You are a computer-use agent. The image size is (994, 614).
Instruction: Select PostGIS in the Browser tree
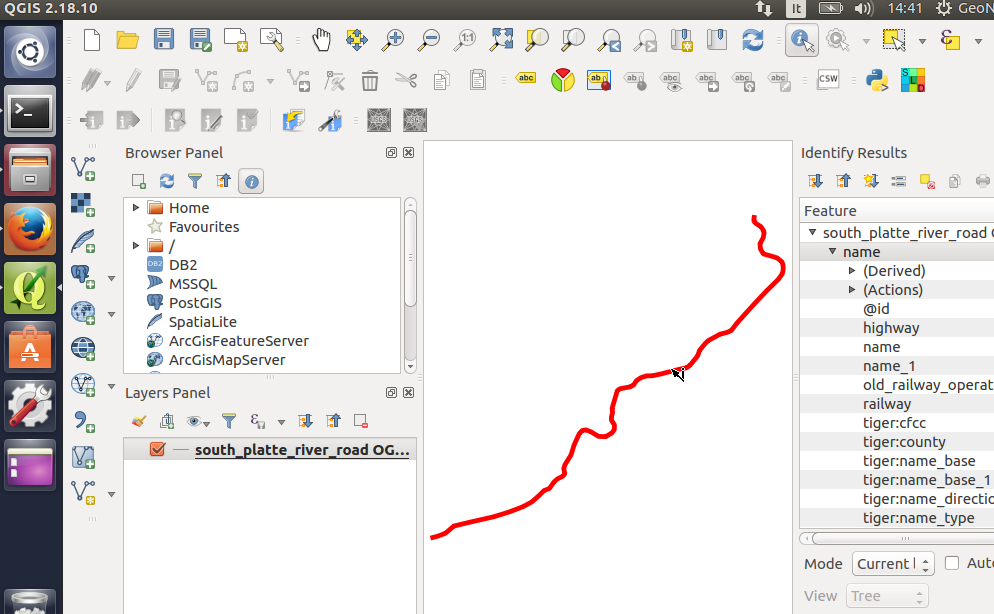pyautogui.click(x=195, y=303)
